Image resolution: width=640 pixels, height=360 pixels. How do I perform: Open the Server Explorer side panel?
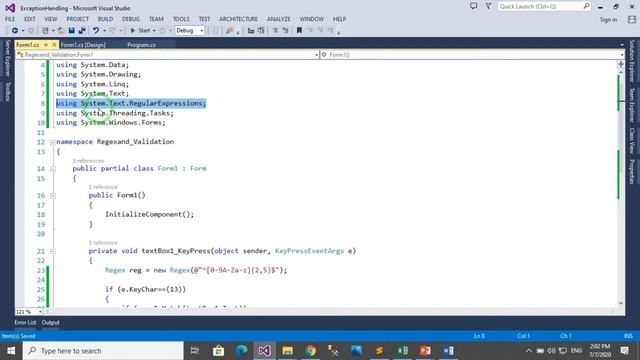7,58
